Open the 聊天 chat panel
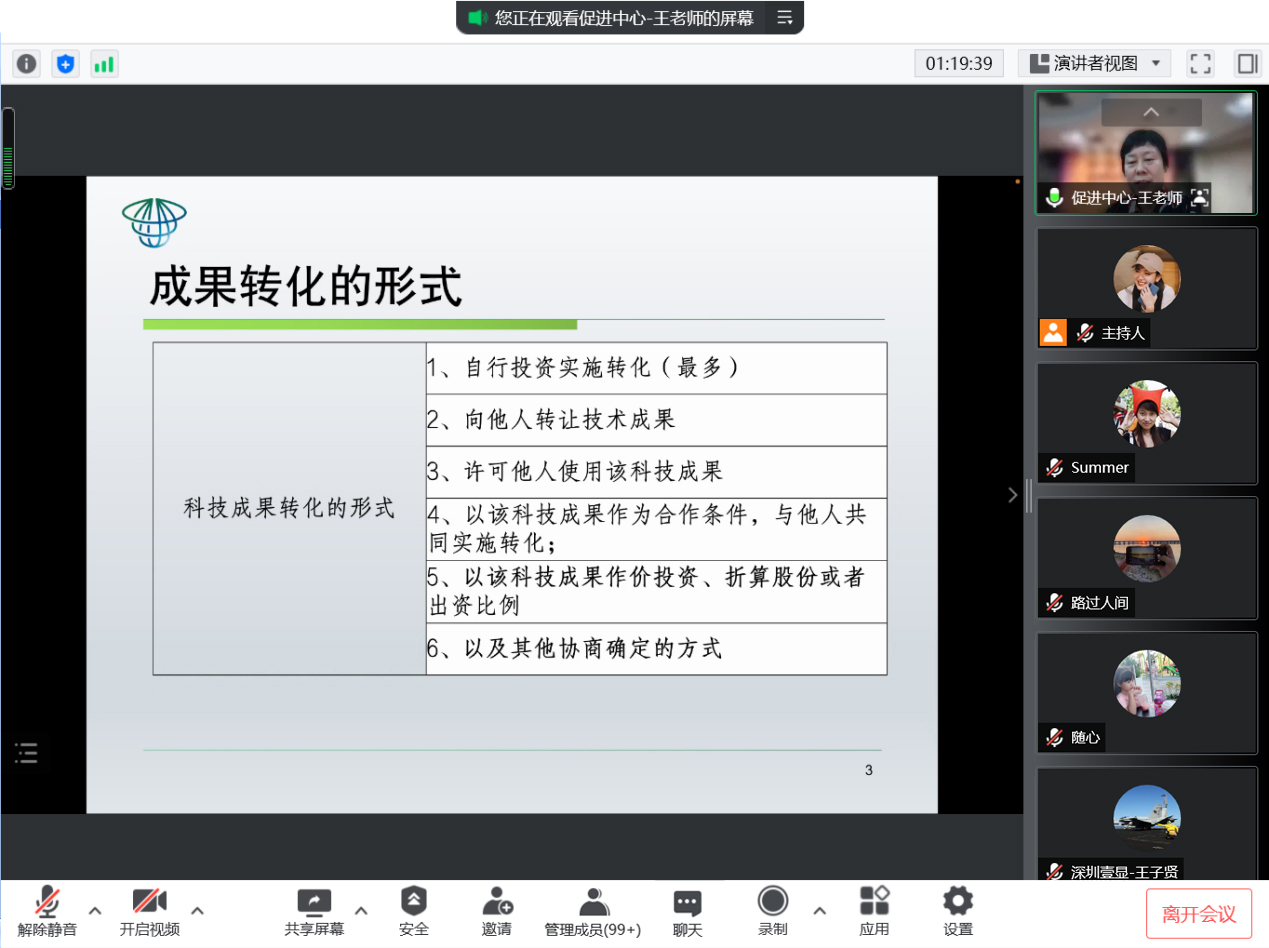 pyautogui.click(x=687, y=911)
